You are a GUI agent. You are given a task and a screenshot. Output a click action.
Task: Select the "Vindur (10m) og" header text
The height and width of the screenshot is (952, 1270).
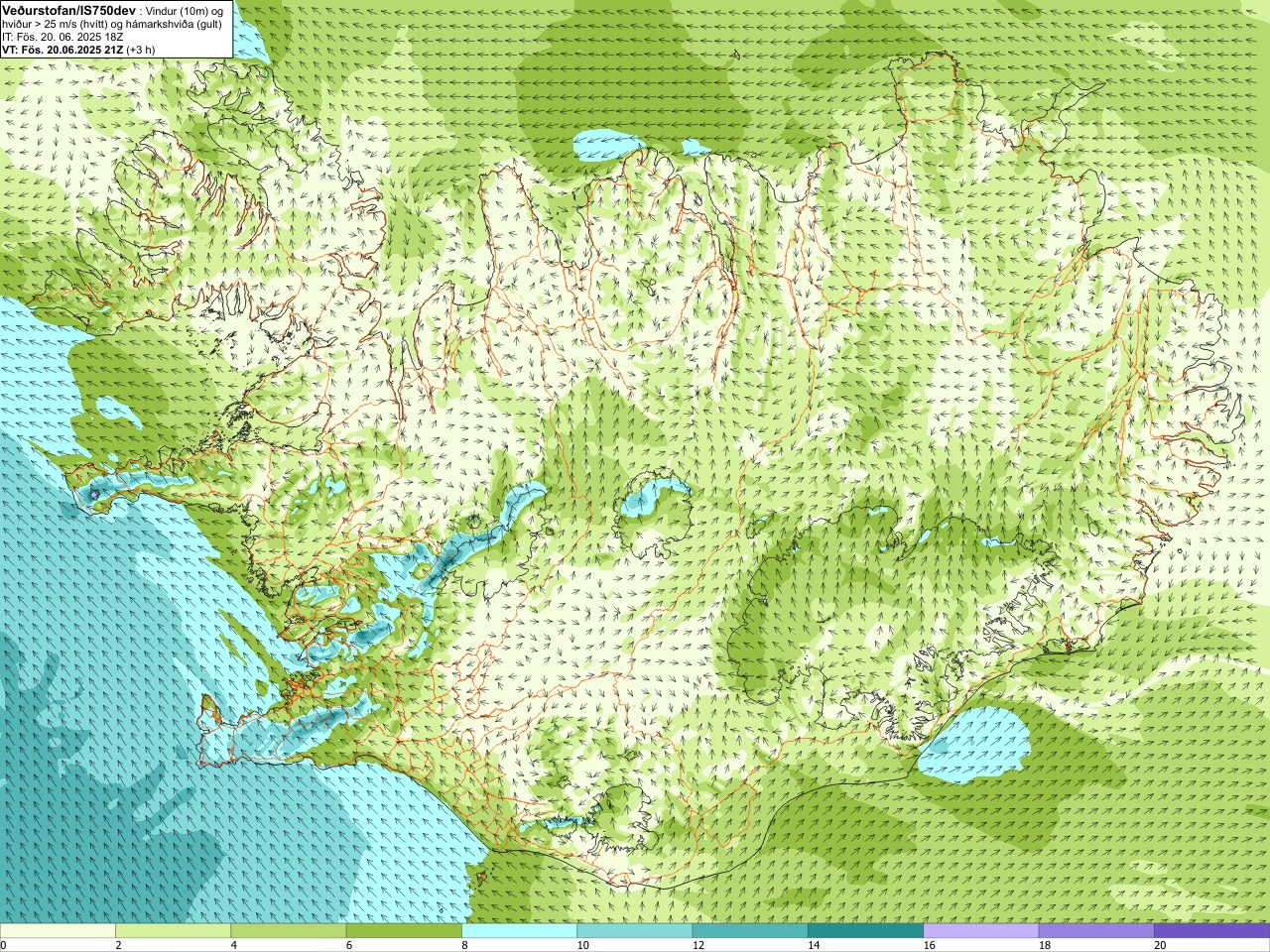coord(185,10)
